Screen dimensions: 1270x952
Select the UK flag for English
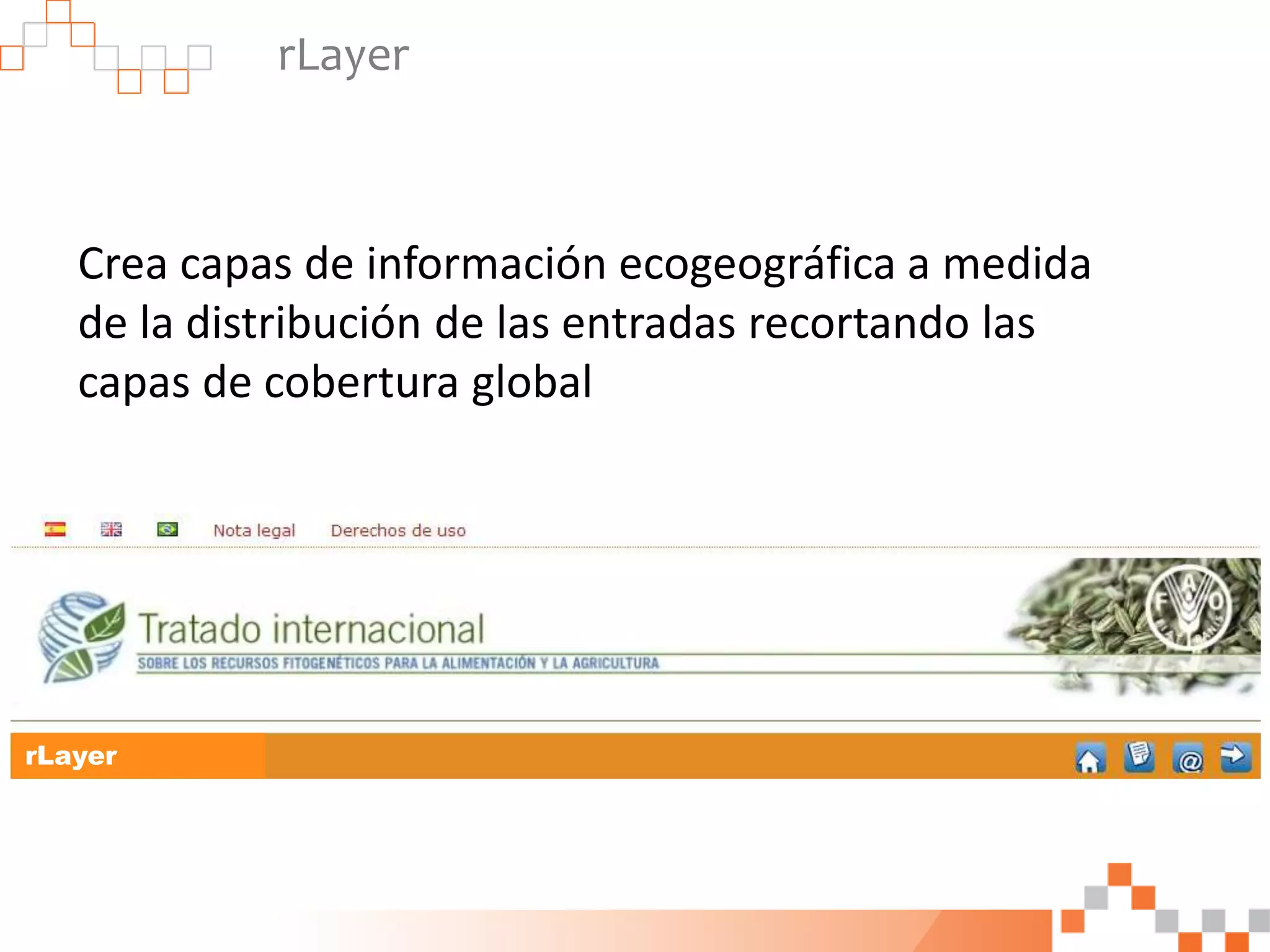click(112, 529)
